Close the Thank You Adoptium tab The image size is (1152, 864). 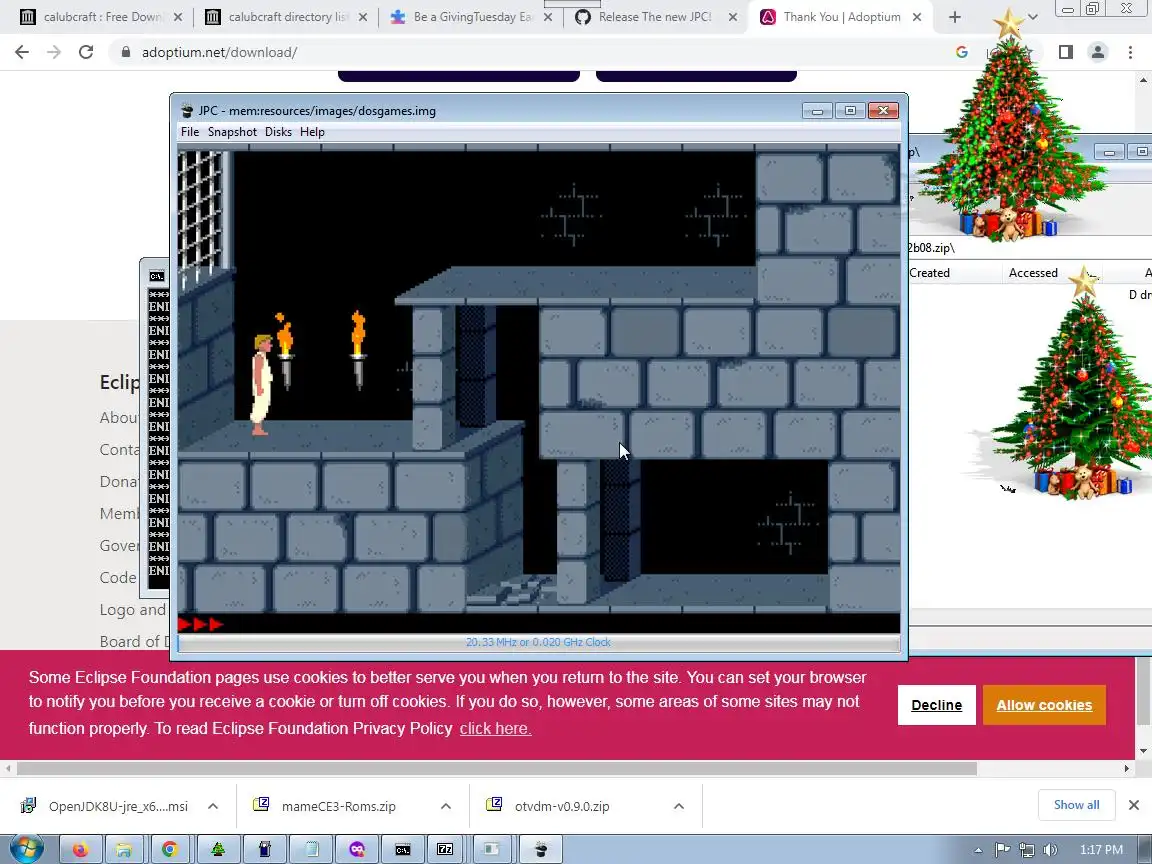pyautogui.click(x=917, y=17)
